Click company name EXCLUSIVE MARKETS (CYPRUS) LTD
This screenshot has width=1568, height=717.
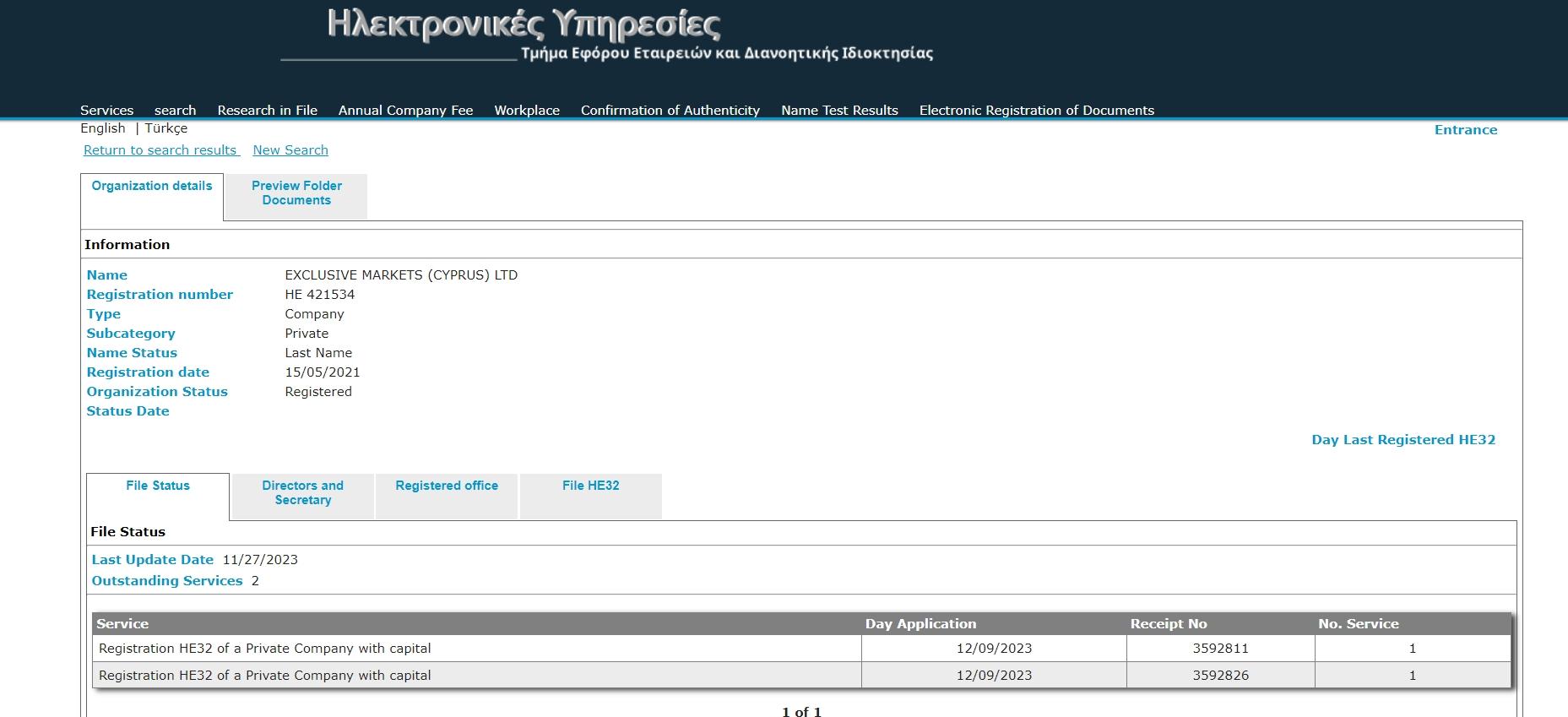pyautogui.click(x=401, y=275)
